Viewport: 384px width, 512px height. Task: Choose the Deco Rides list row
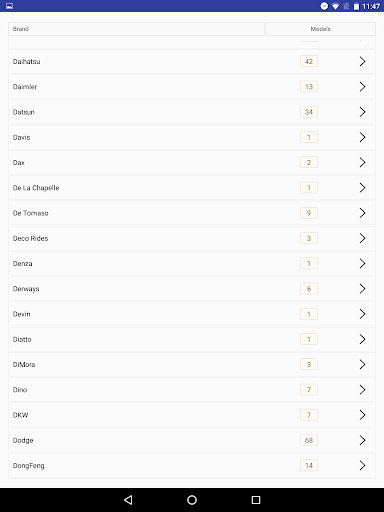tap(192, 238)
